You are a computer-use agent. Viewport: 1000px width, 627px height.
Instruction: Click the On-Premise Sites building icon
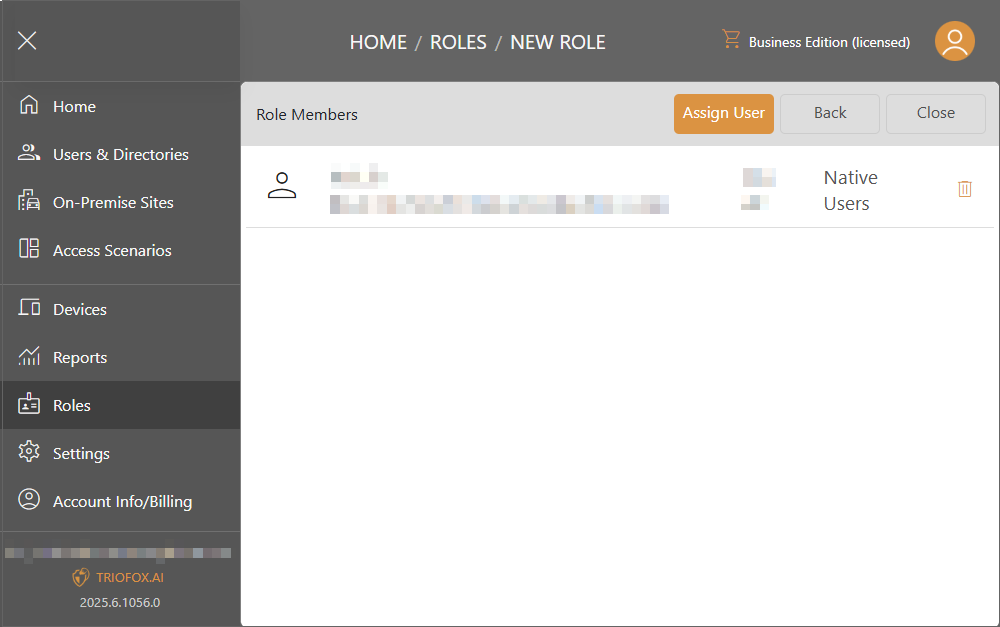pyautogui.click(x=29, y=200)
